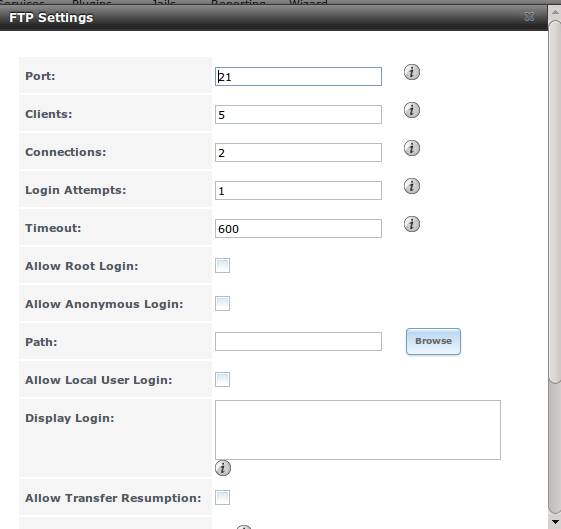Viewport: 561px width, 529px height.
Task: Focus the Port input field
Action: tap(298, 76)
